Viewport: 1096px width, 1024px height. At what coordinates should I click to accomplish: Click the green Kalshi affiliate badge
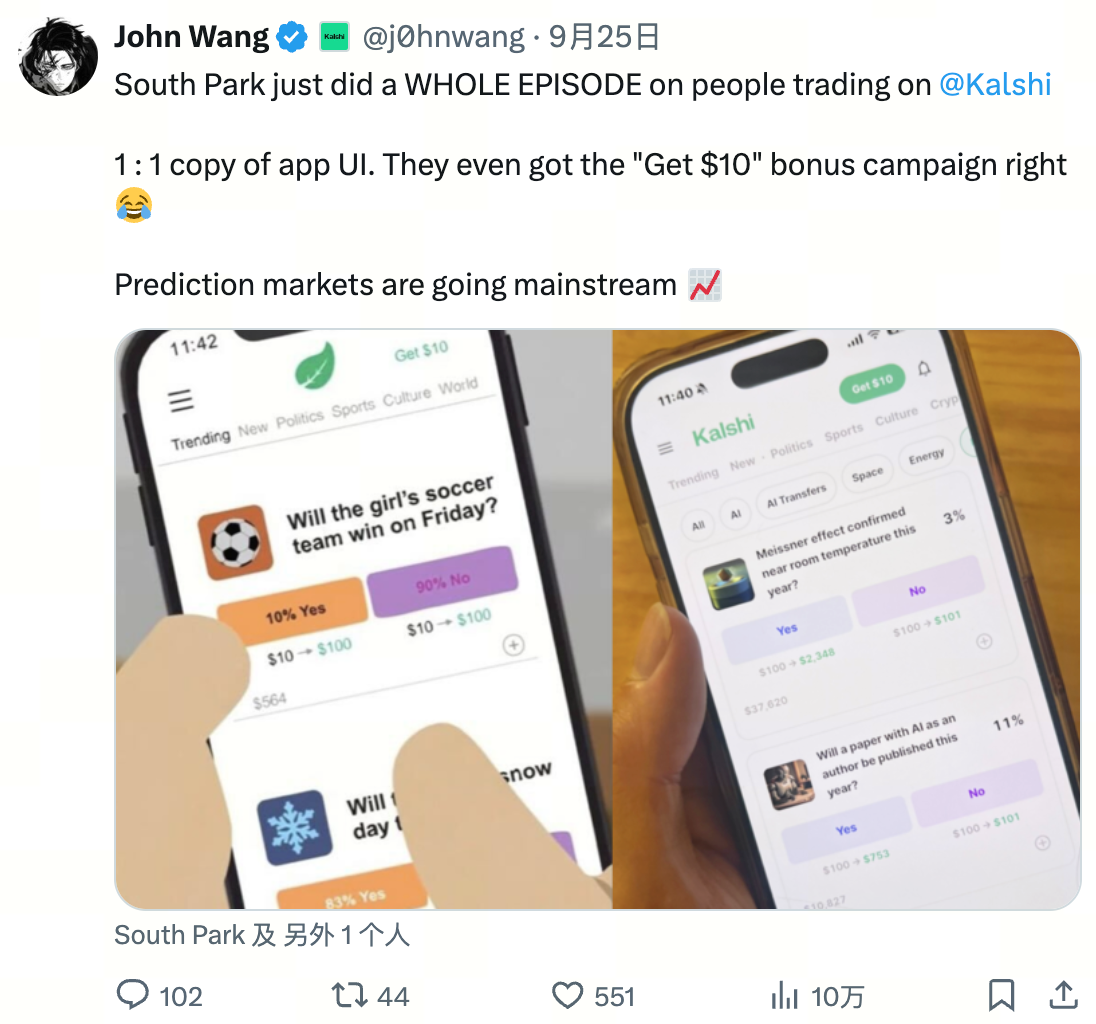point(334,37)
